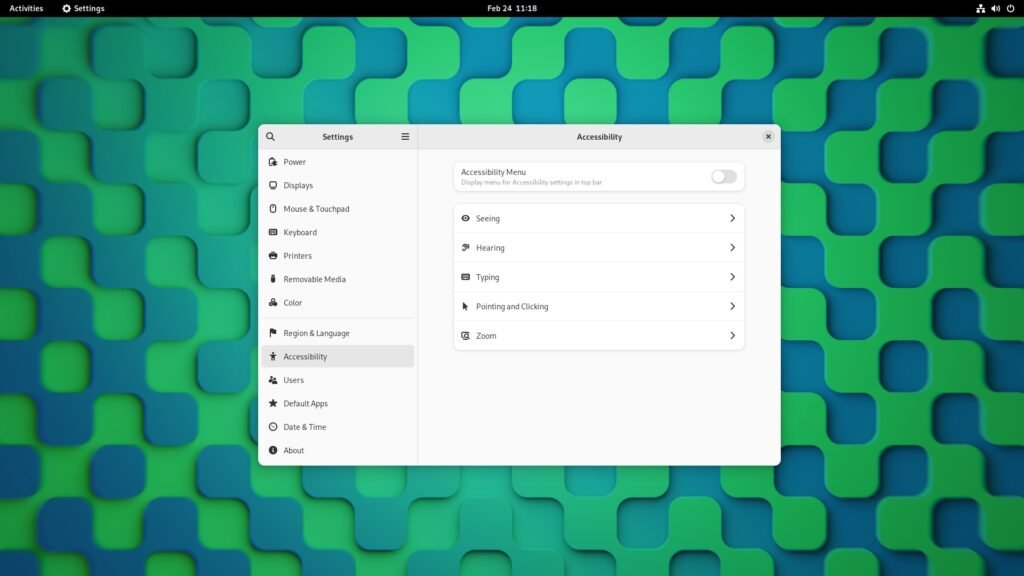Select Date & Time in sidebar

338,427
